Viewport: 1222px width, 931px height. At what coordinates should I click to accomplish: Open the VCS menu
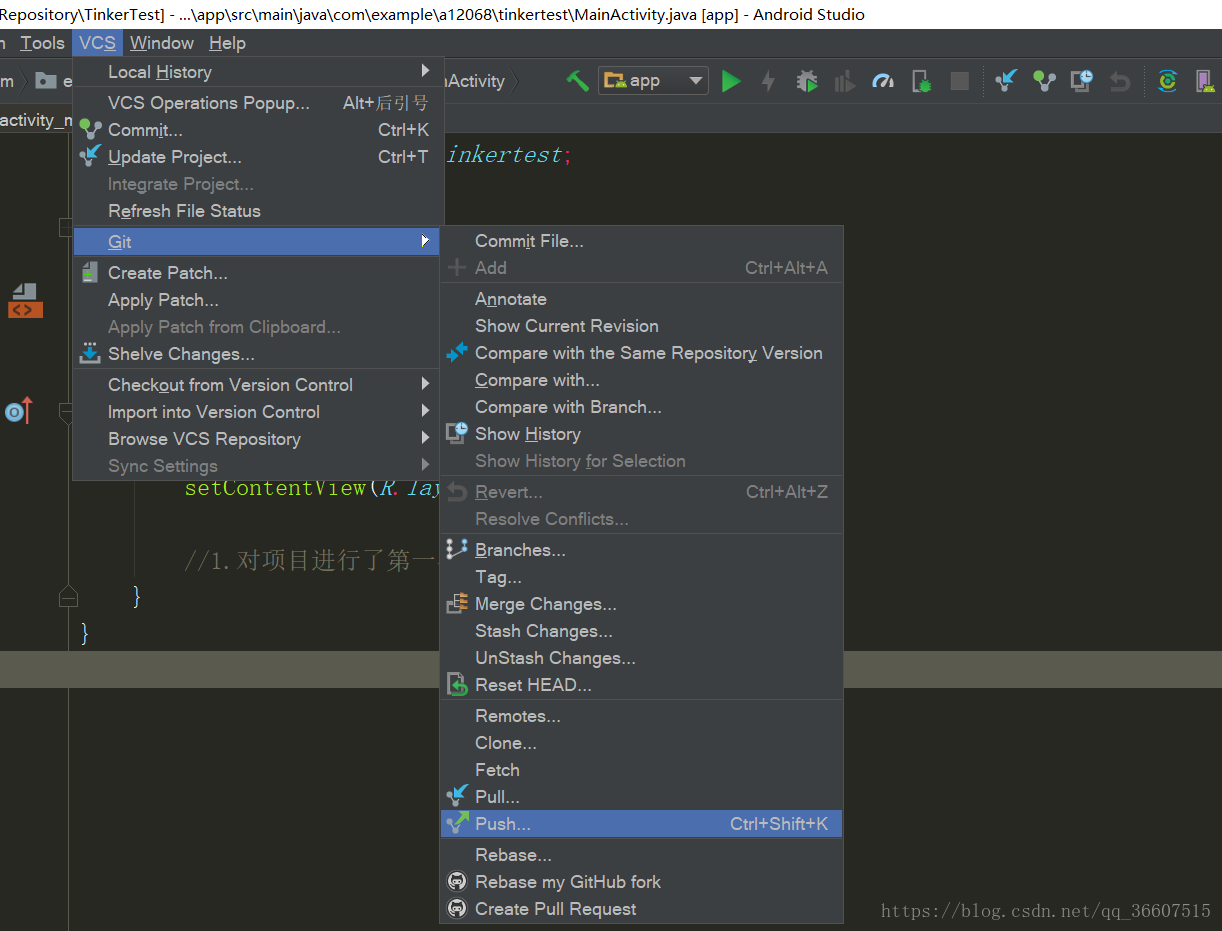tap(98, 43)
